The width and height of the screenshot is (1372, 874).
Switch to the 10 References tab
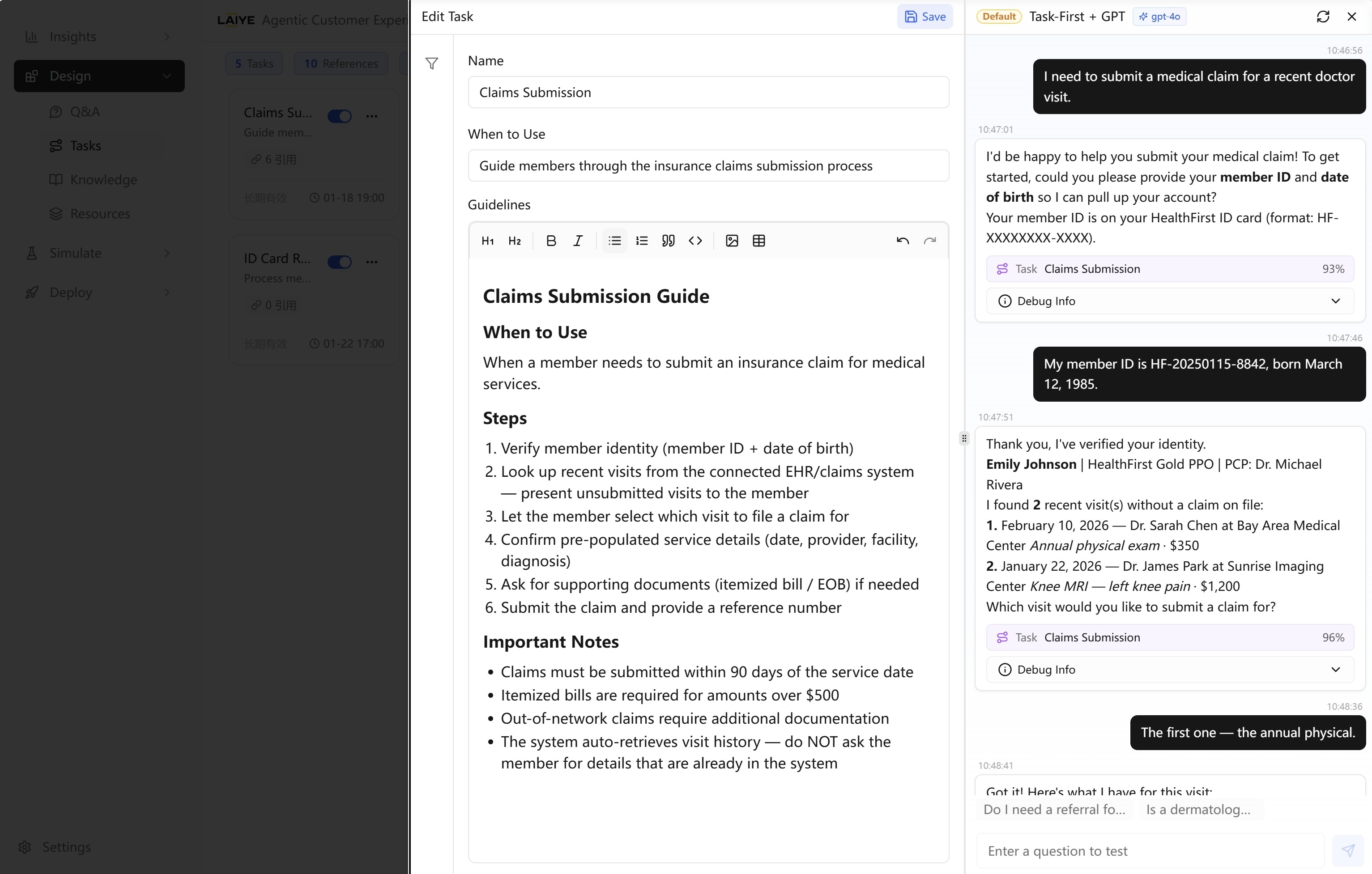[341, 64]
